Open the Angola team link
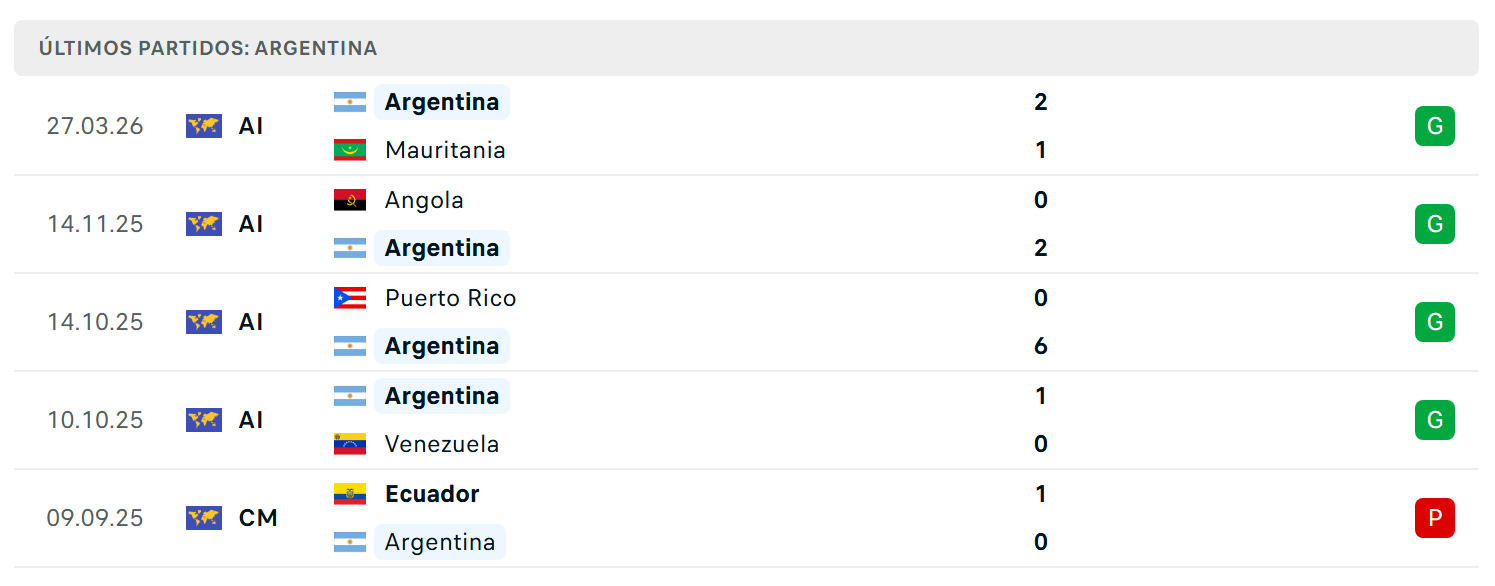The height and width of the screenshot is (586, 1495). point(424,200)
